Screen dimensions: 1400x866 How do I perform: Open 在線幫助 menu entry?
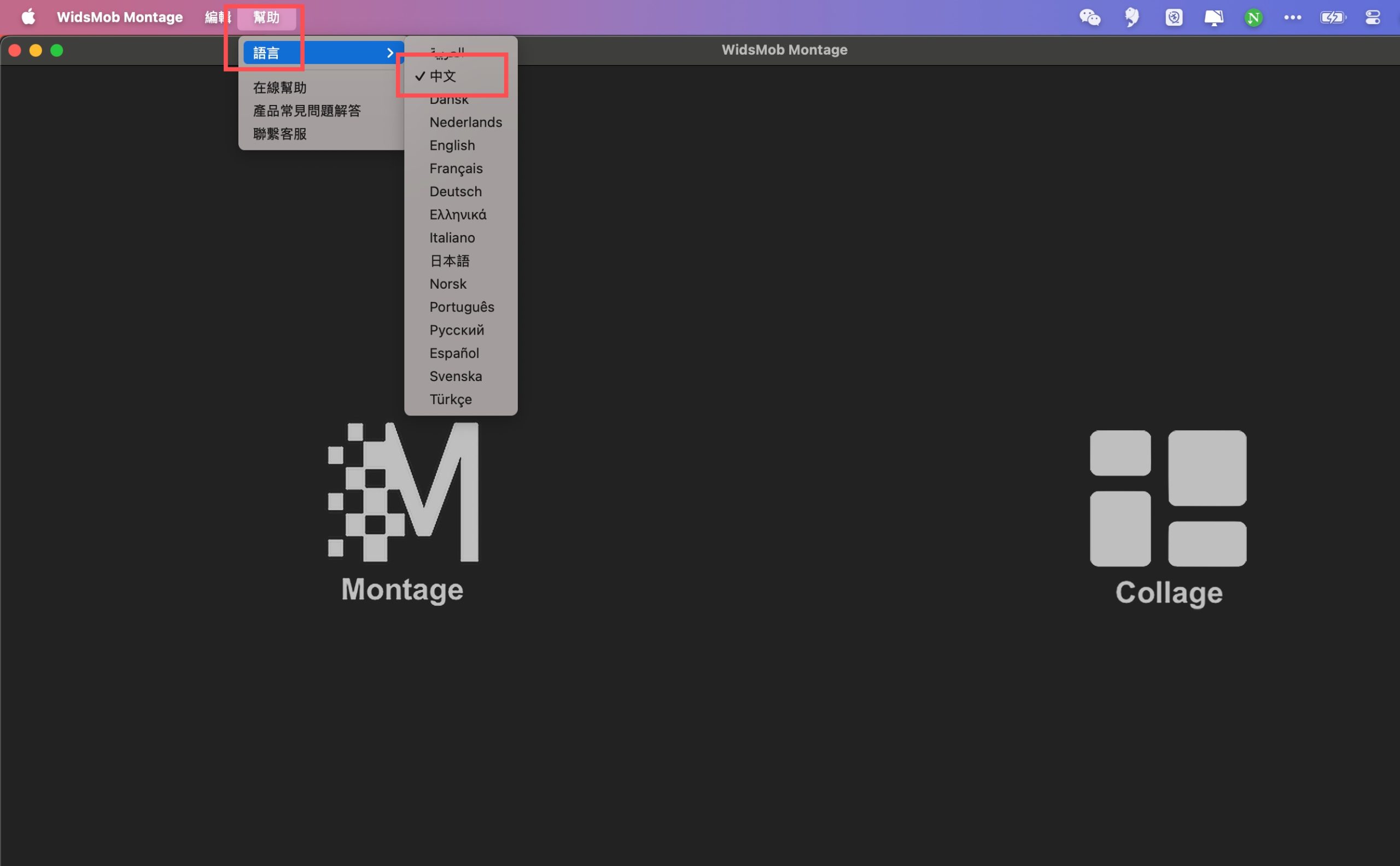coord(280,87)
